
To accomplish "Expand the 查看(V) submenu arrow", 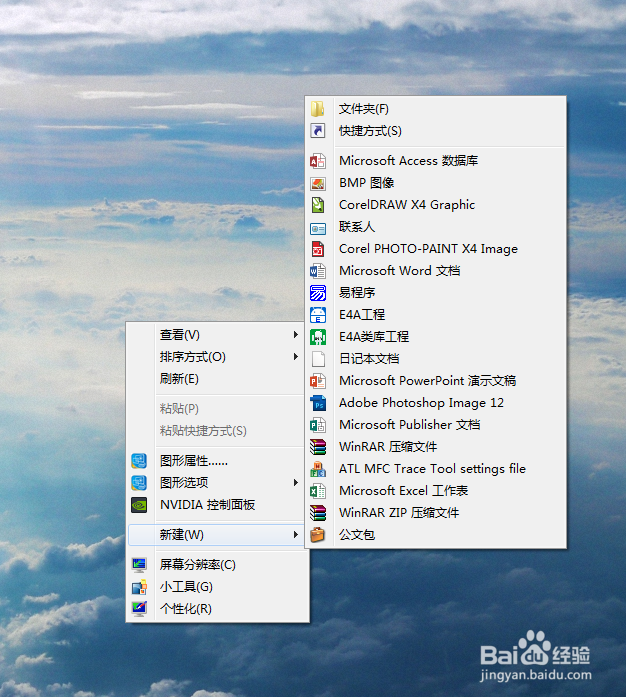I will (296, 335).
